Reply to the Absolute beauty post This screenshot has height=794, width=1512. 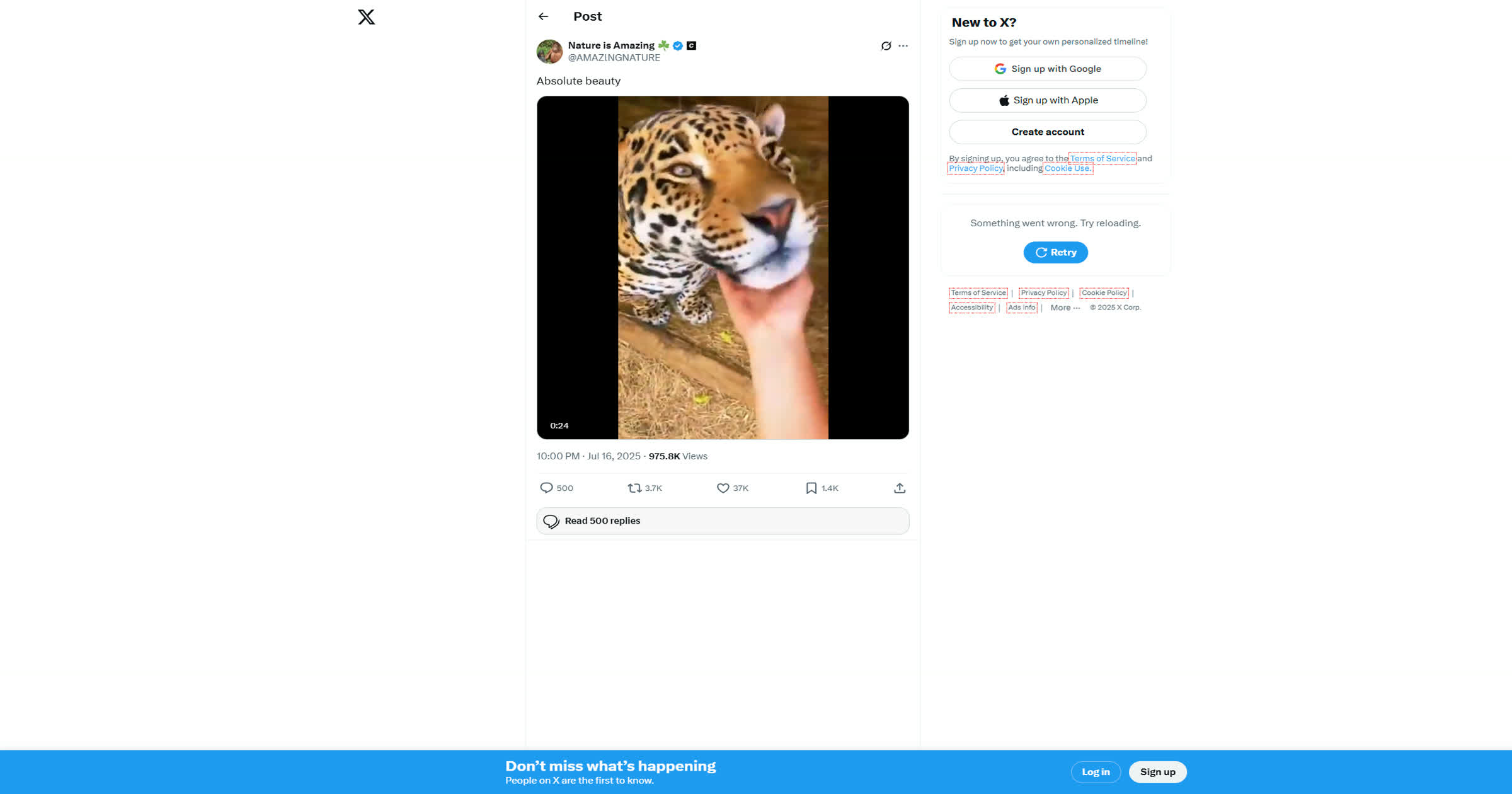coord(547,488)
